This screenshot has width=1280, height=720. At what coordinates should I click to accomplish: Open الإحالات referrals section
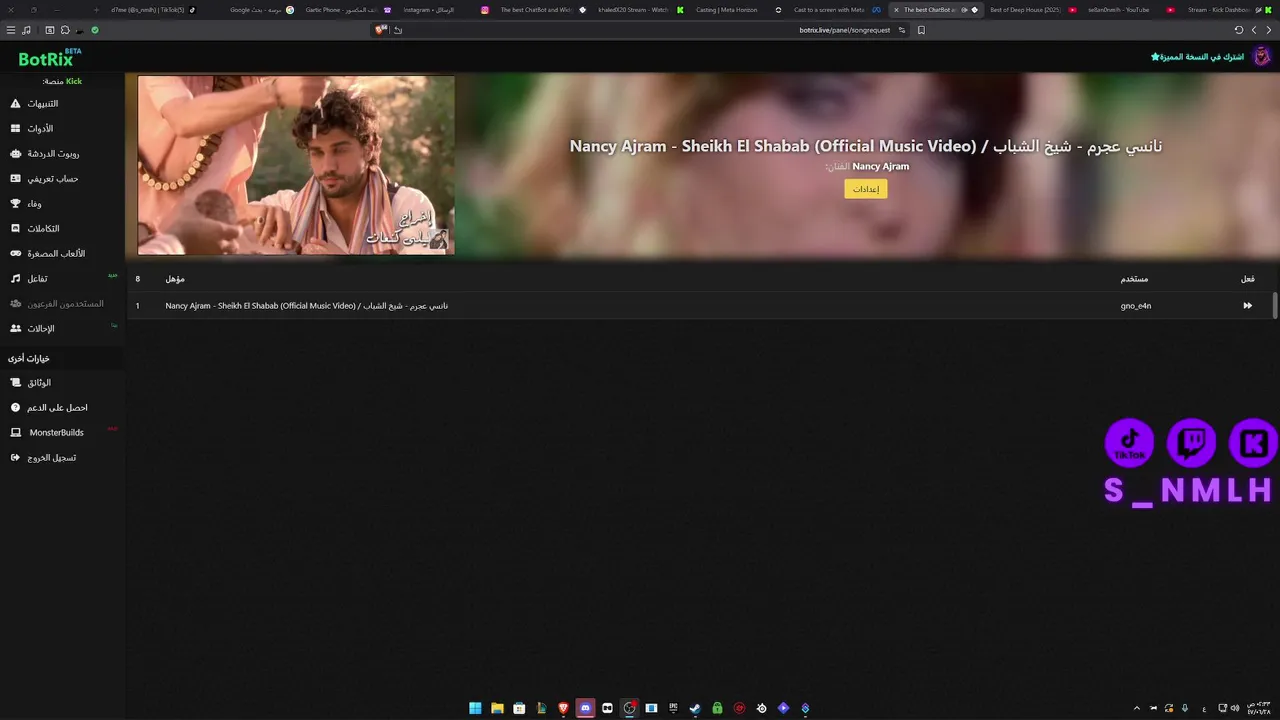click(x=32, y=329)
